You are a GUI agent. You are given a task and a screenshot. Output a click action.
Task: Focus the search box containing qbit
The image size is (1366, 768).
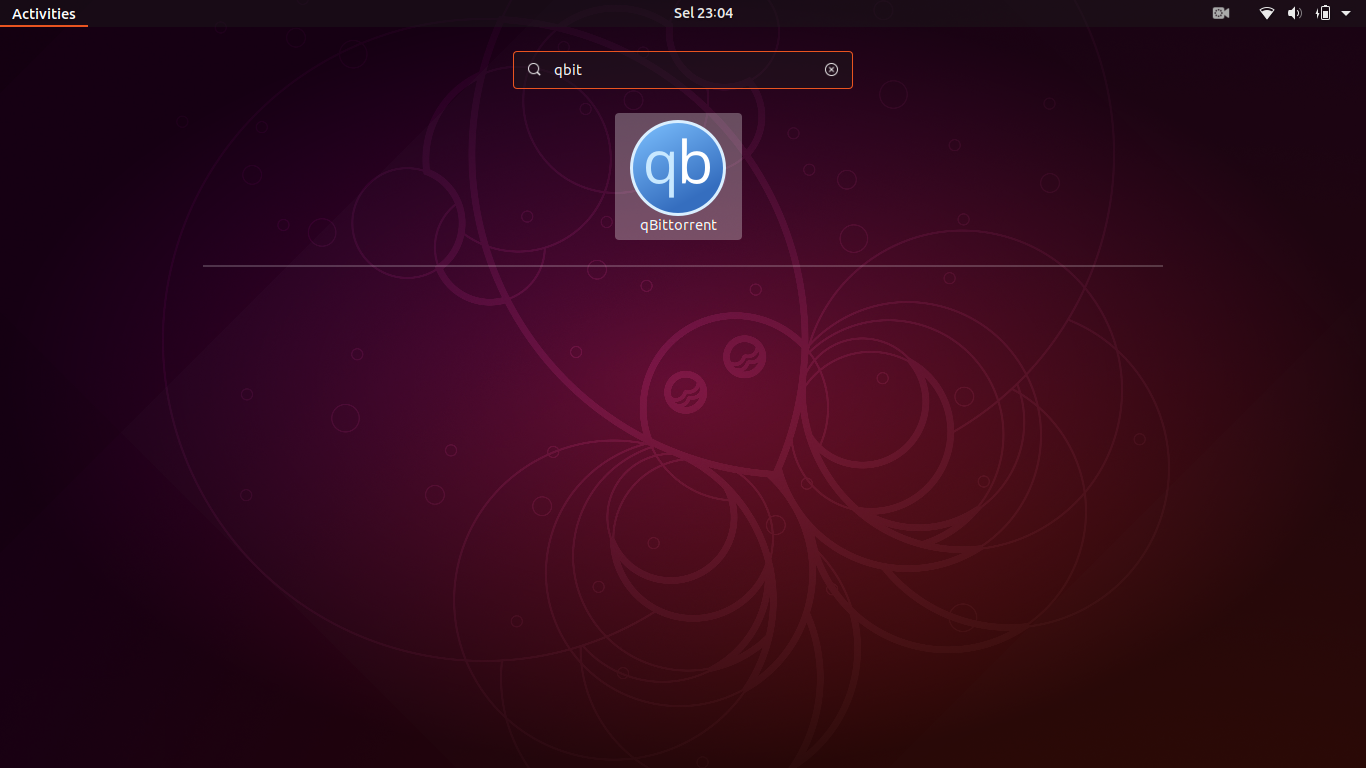click(683, 70)
